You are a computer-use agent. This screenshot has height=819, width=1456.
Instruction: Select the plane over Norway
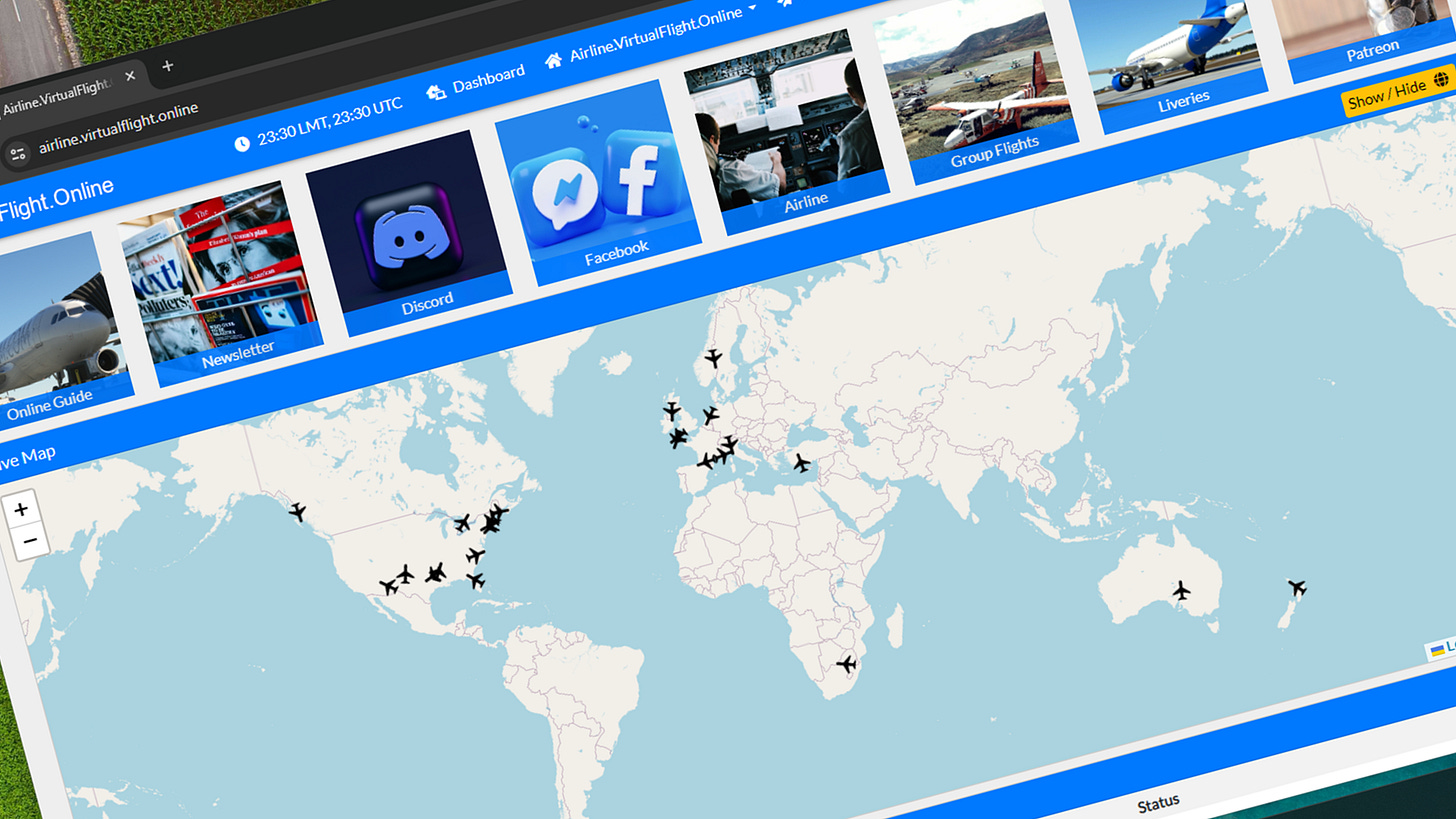click(x=713, y=357)
